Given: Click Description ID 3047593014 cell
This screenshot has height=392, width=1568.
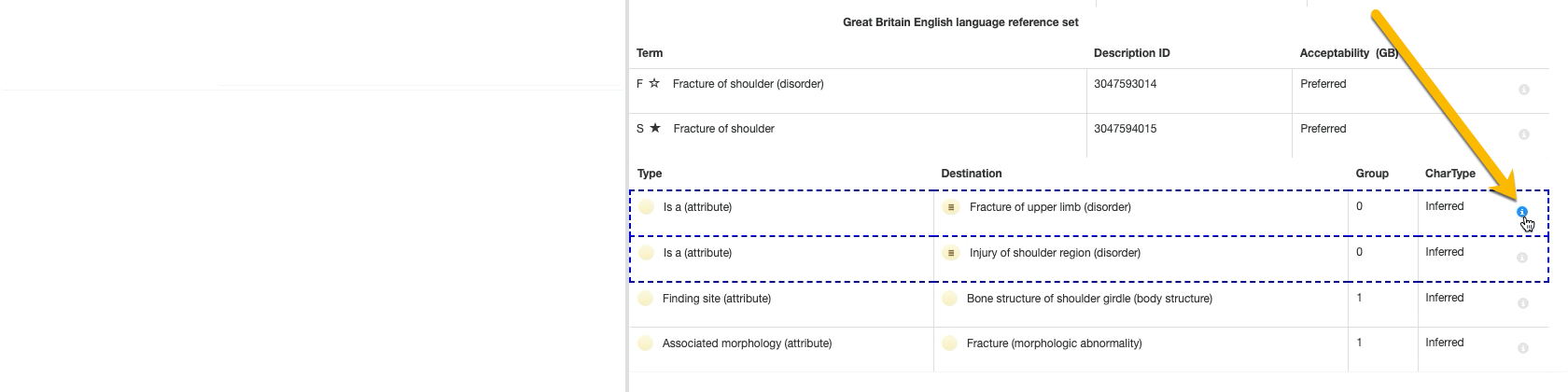Looking at the screenshot, I should click(x=1125, y=84).
